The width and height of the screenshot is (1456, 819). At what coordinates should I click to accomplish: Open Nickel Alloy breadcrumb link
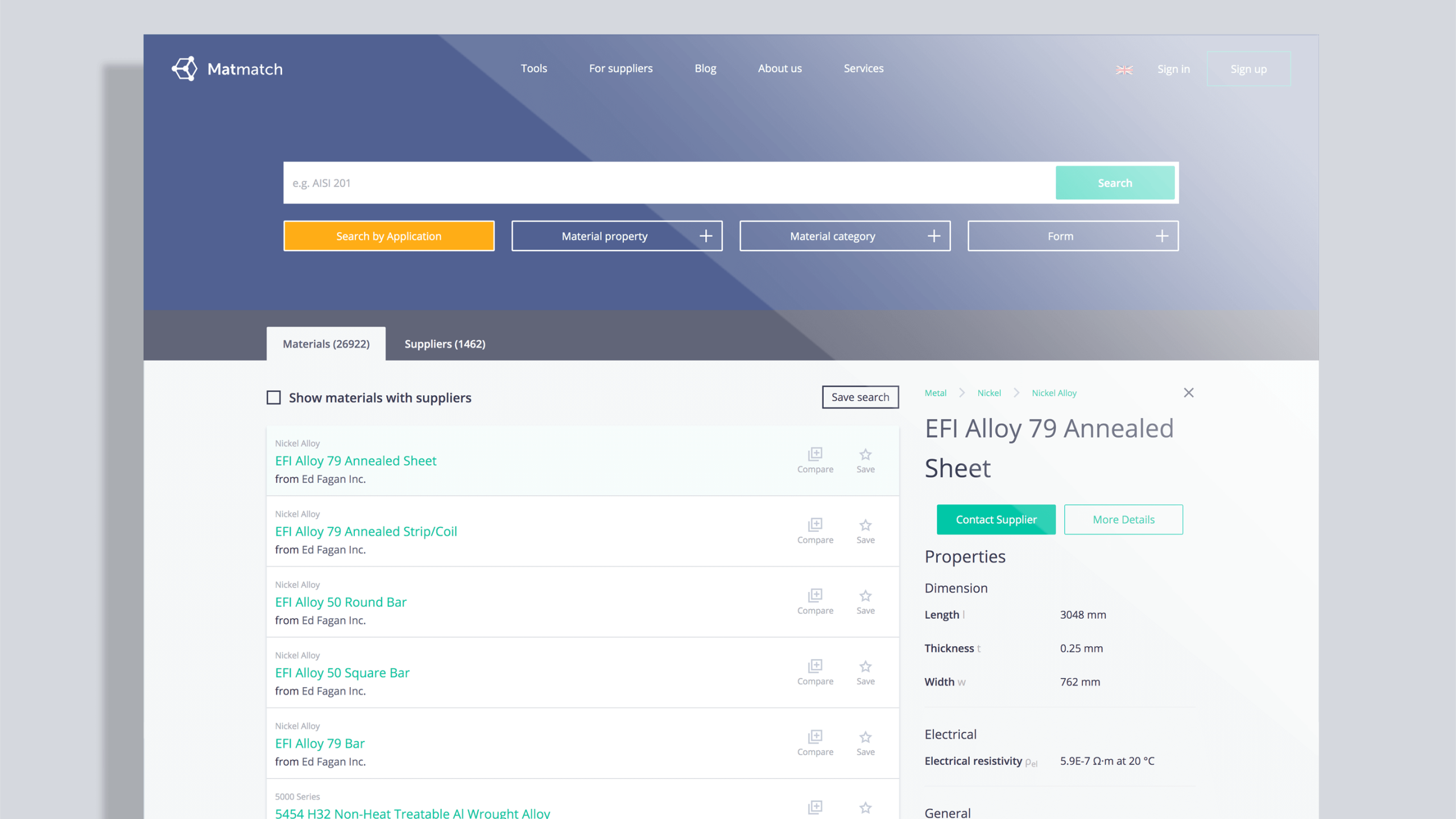[1054, 392]
